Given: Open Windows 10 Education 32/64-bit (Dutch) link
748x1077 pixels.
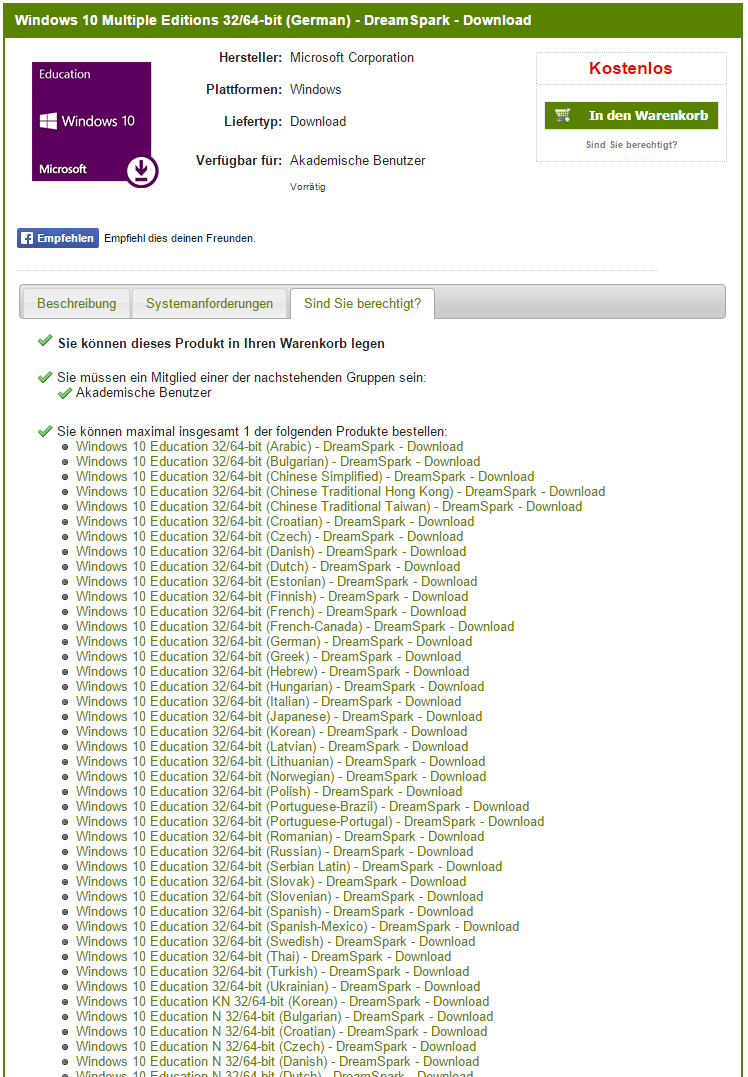Looking at the screenshot, I should (268, 567).
